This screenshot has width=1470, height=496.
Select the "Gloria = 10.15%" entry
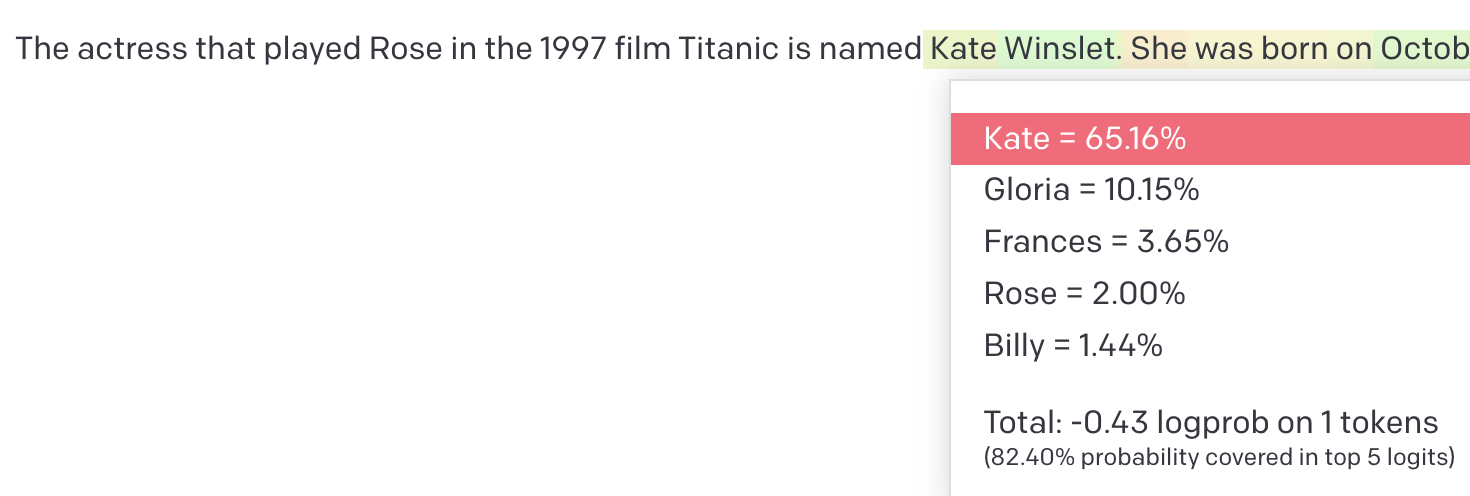point(1091,189)
